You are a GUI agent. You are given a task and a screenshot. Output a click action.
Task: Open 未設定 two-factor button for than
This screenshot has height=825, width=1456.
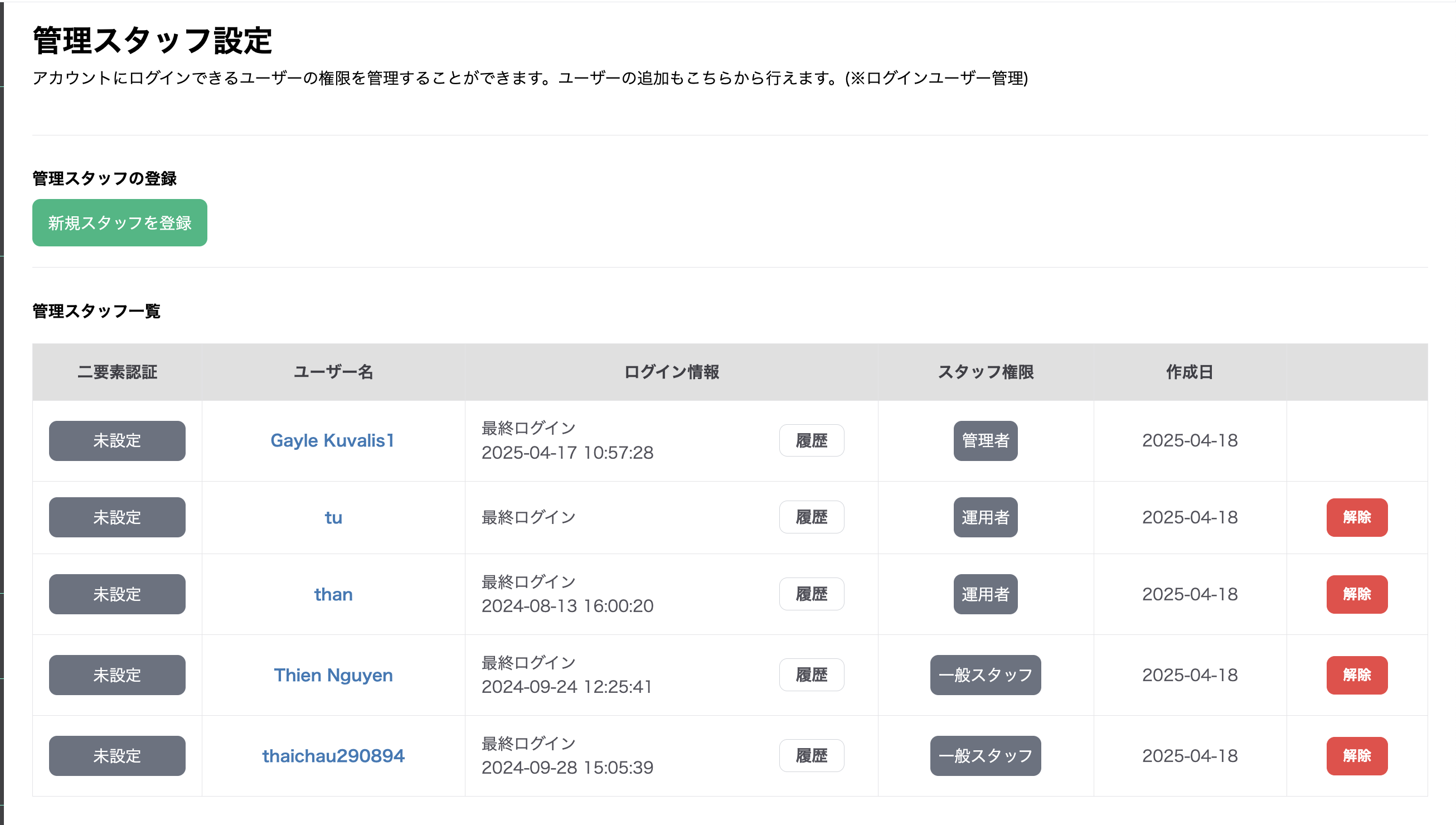117,594
